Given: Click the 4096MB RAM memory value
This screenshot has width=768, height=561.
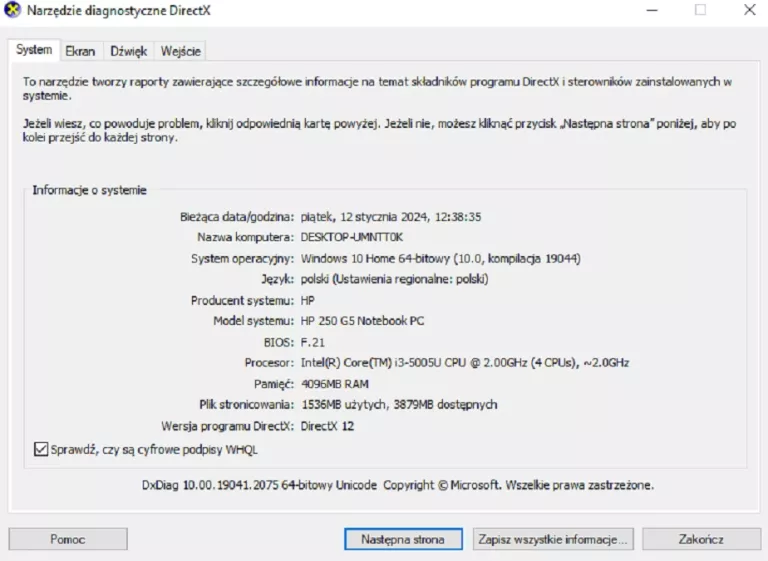Looking at the screenshot, I should [335, 384].
